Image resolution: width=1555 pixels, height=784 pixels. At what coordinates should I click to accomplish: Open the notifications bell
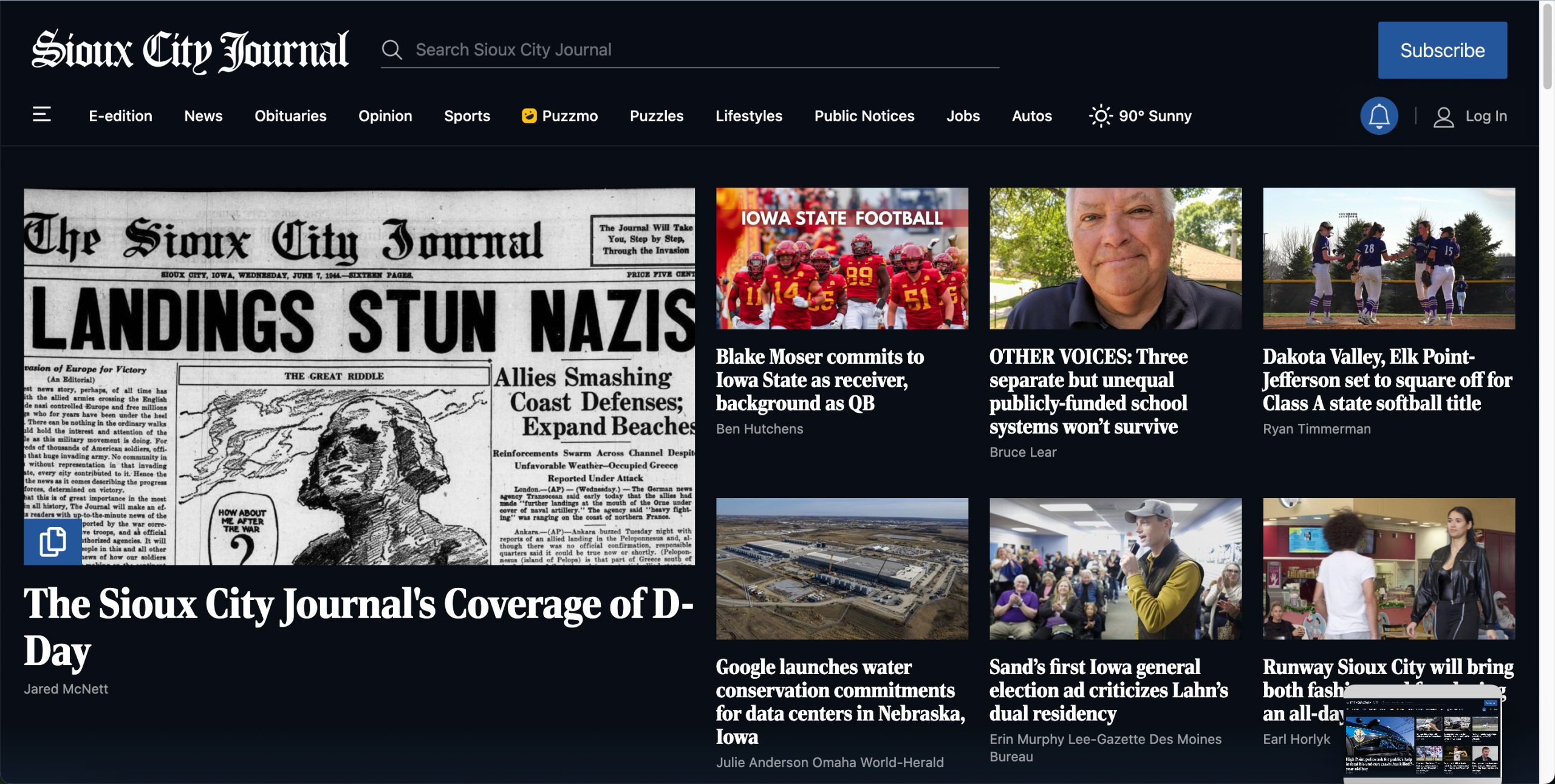(1379, 115)
